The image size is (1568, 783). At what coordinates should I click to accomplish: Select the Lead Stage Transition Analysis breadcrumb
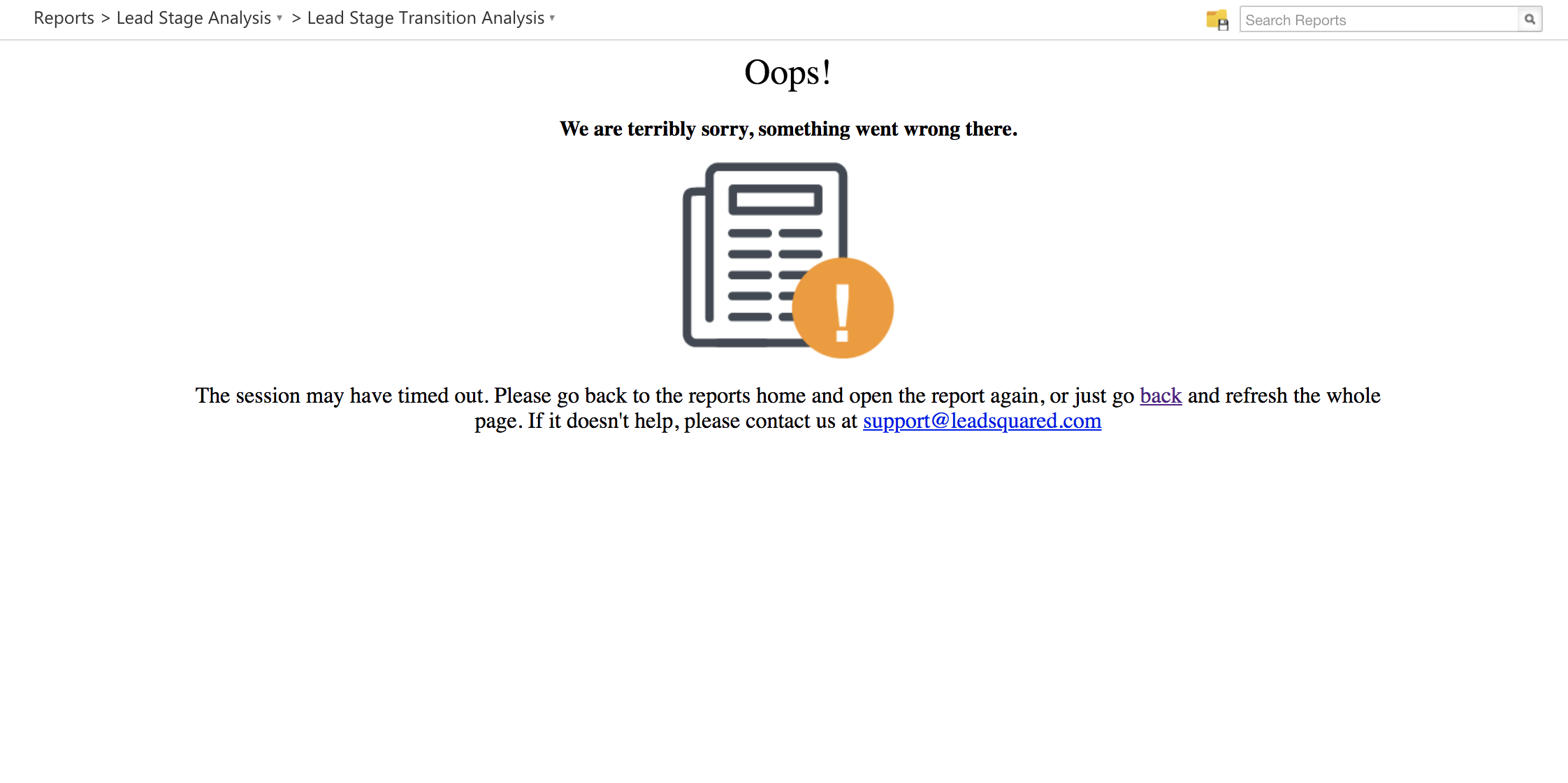[426, 18]
